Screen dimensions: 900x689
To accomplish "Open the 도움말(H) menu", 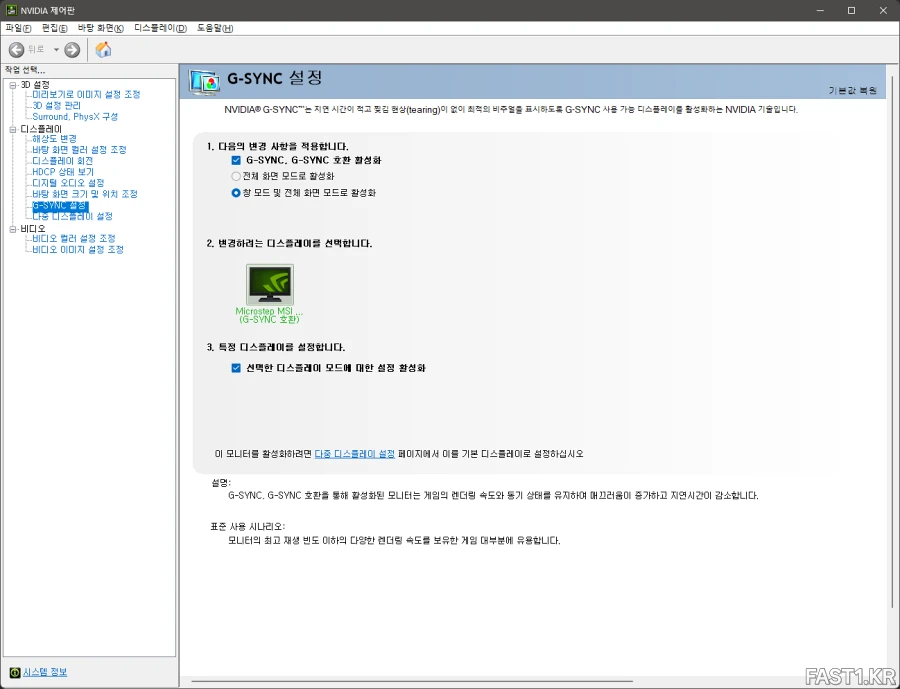I will 215,28.
